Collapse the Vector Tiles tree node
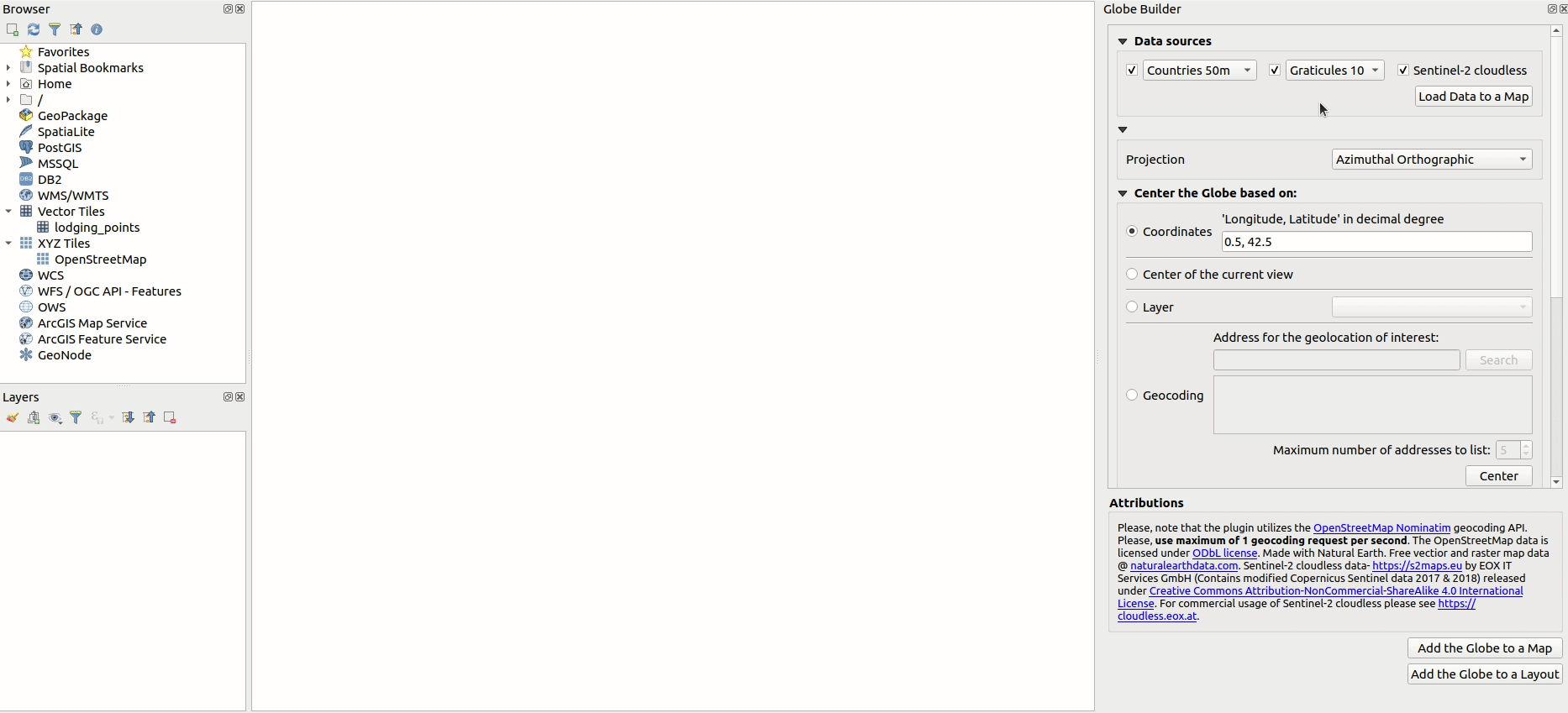This screenshot has height=713, width=1568. (x=8, y=212)
